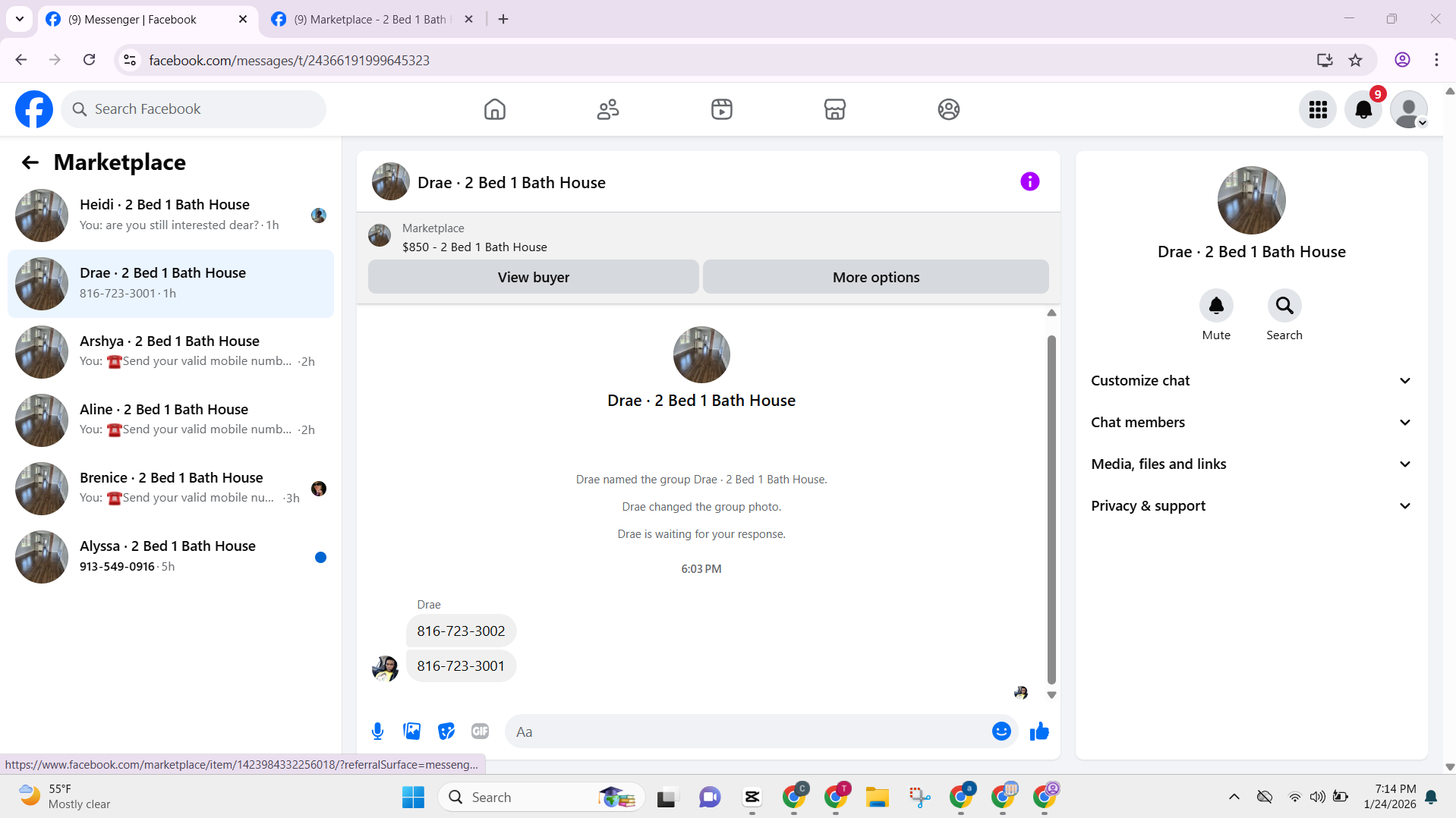
Task: Click the Facebook logo icon
Action: (34, 109)
